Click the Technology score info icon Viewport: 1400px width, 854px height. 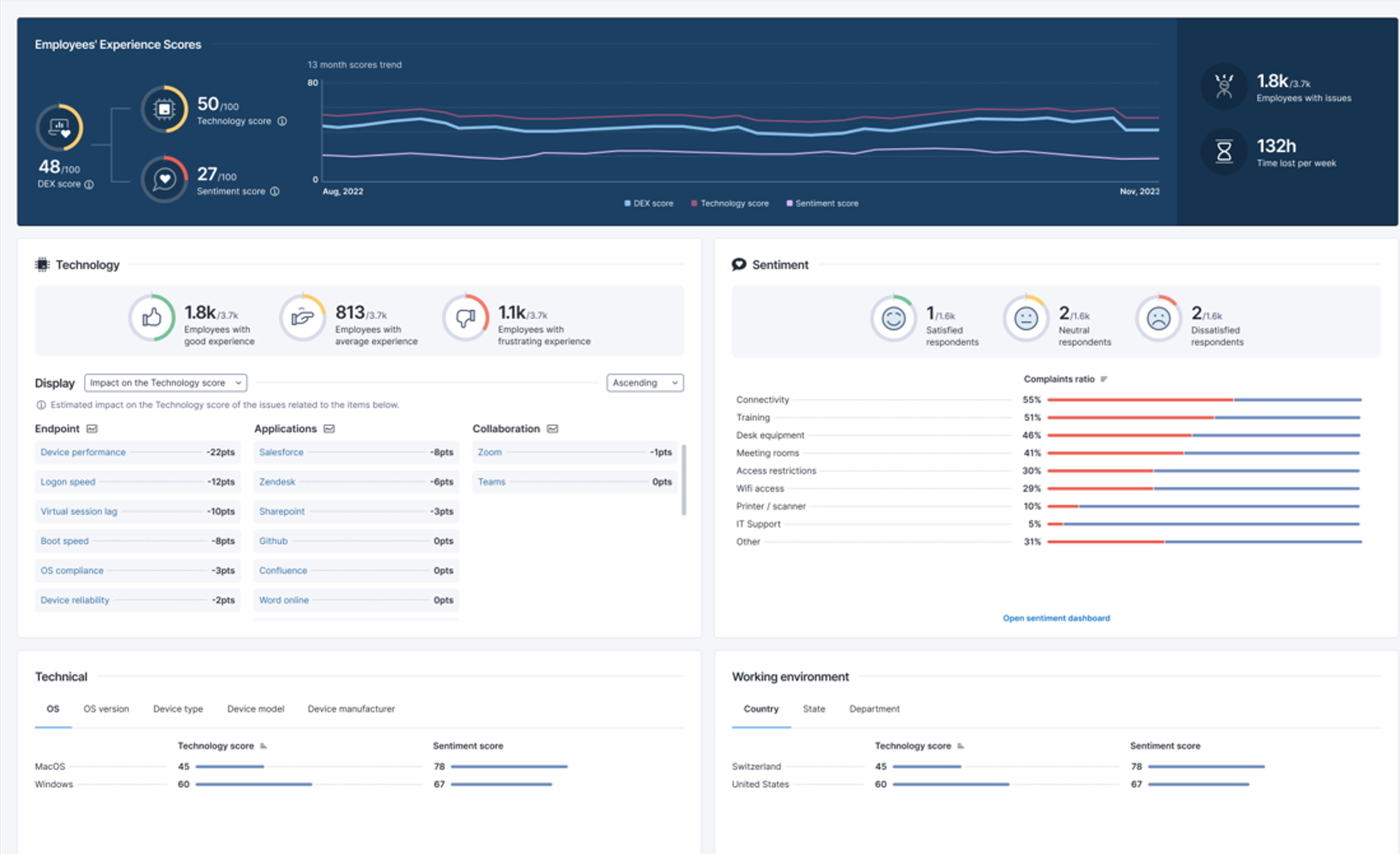pyautogui.click(x=283, y=121)
